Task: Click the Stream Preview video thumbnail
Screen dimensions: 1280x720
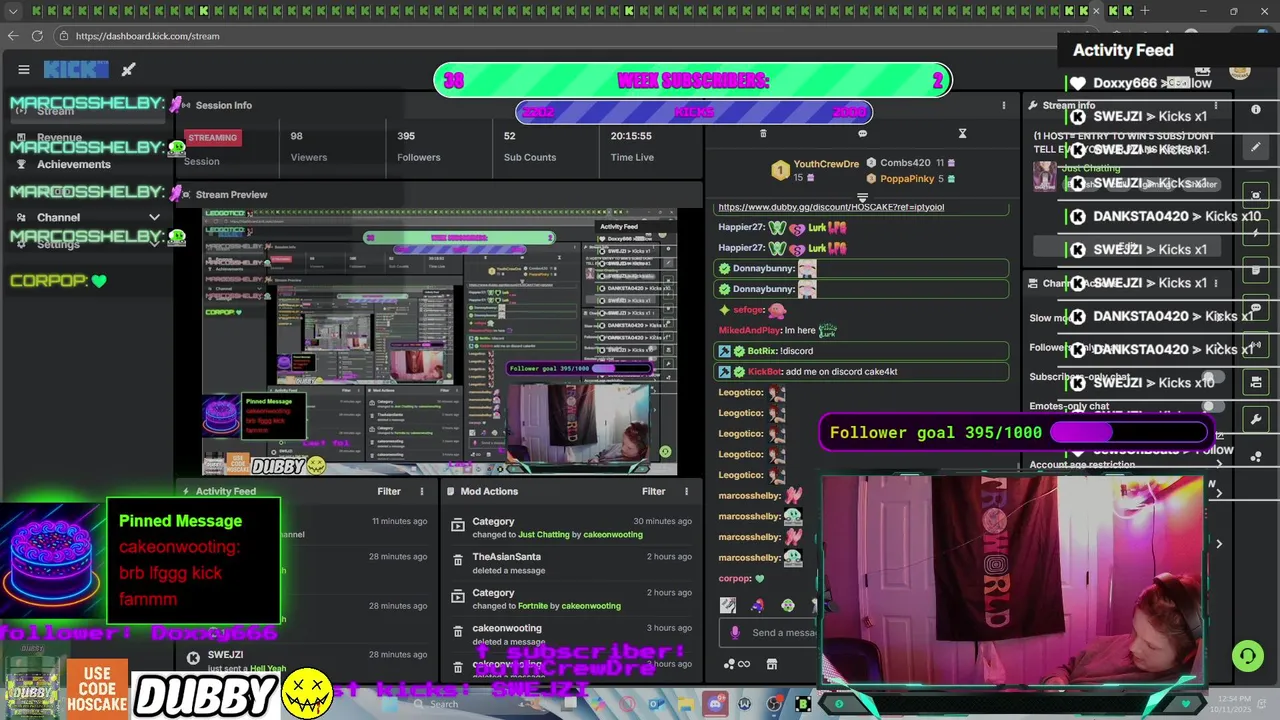Action: [x=440, y=341]
